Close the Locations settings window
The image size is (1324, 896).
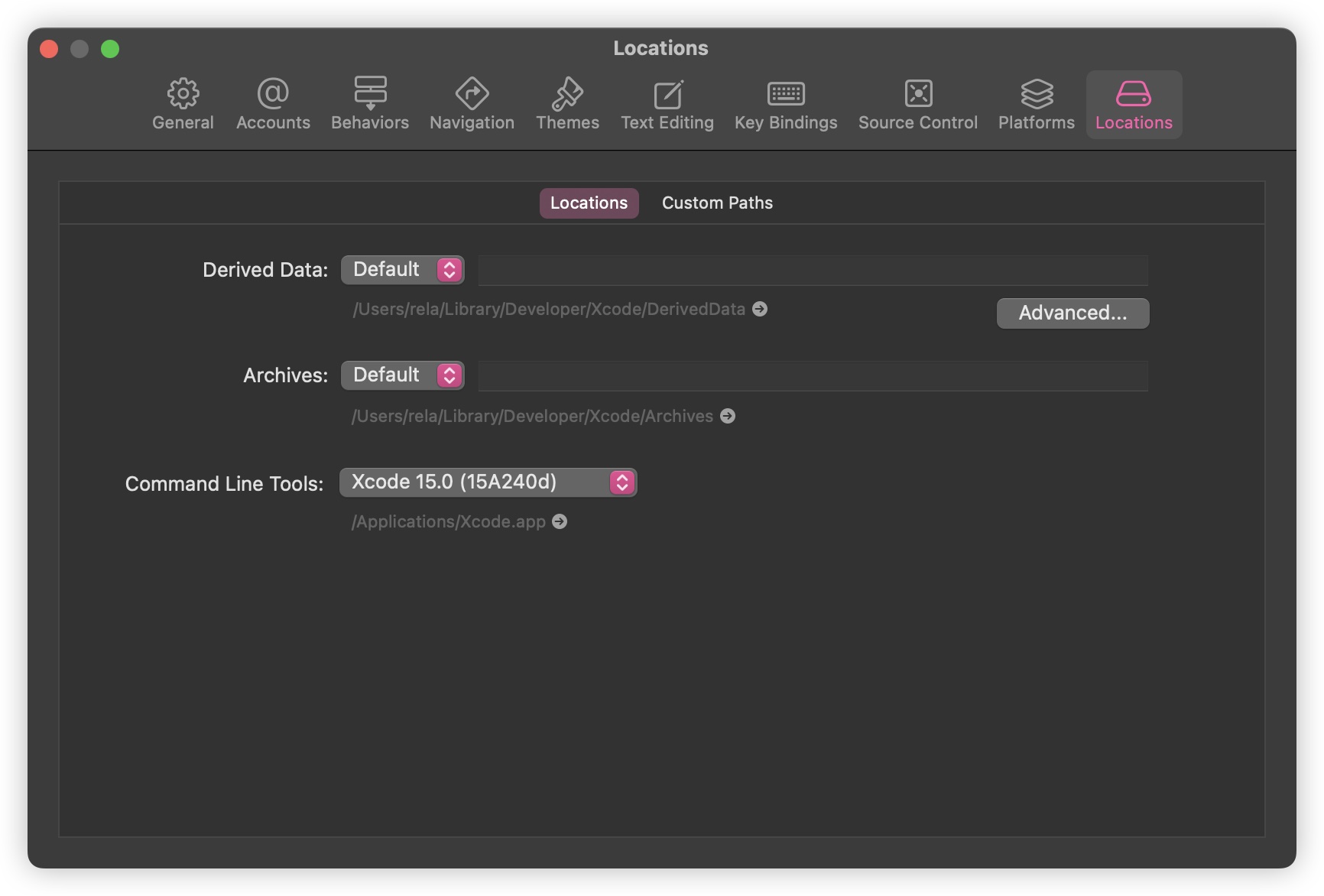[x=49, y=49]
